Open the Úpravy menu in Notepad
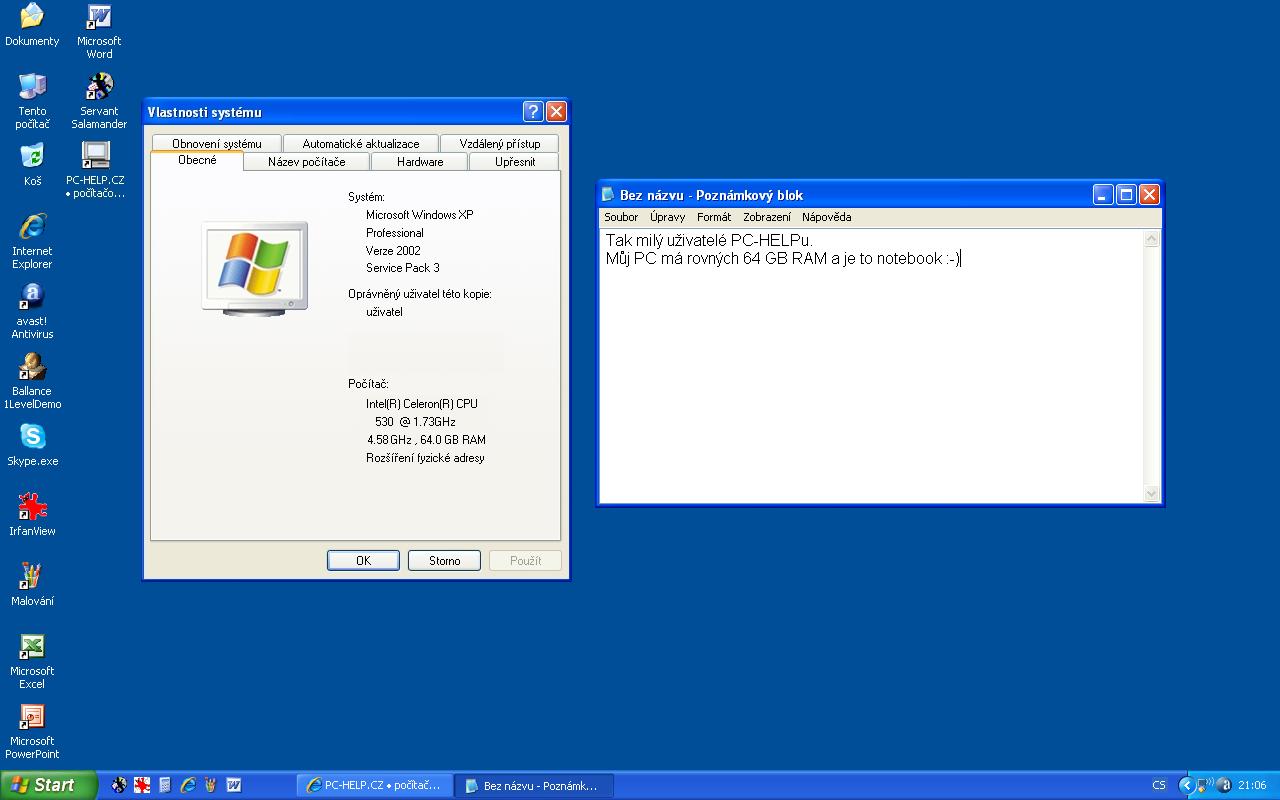This screenshot has width=1280, height=800. click(667, 217)
